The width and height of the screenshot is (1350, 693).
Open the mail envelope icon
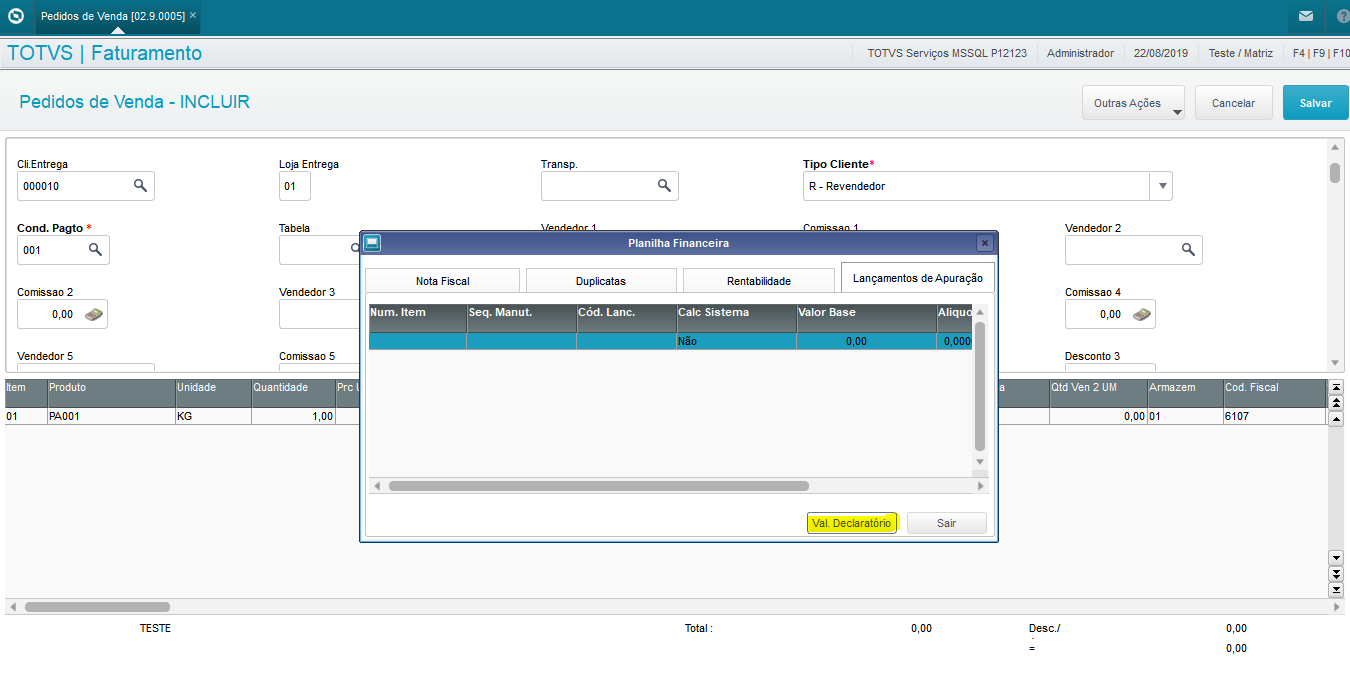coord(1306,16)
